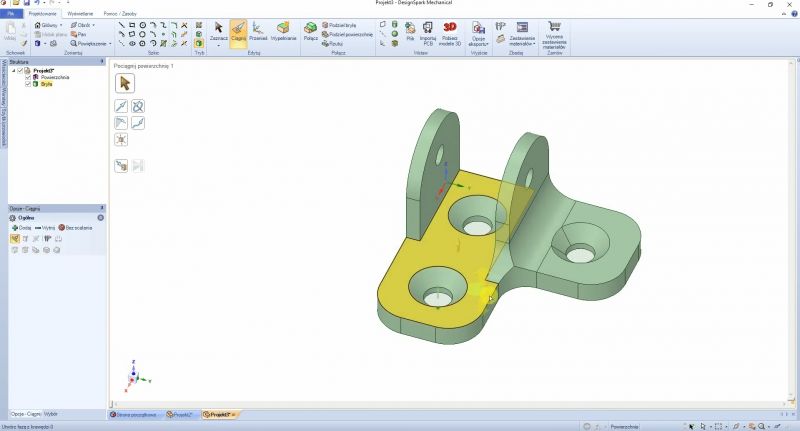Switch to Projekt2 document tab
The width and height of the screenshot is (800, 431).
point(180,415)
